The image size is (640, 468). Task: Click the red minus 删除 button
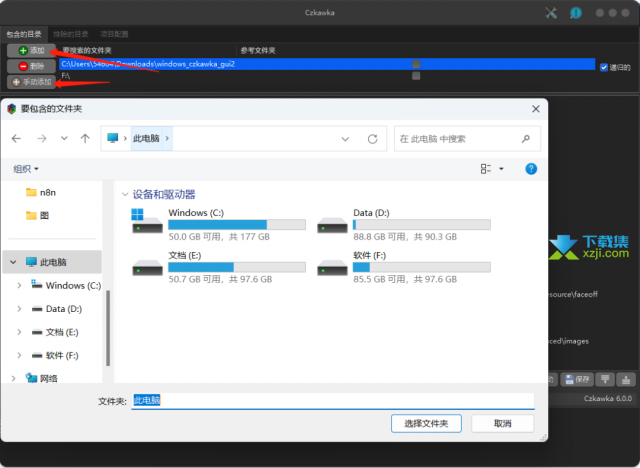[31, 66]
